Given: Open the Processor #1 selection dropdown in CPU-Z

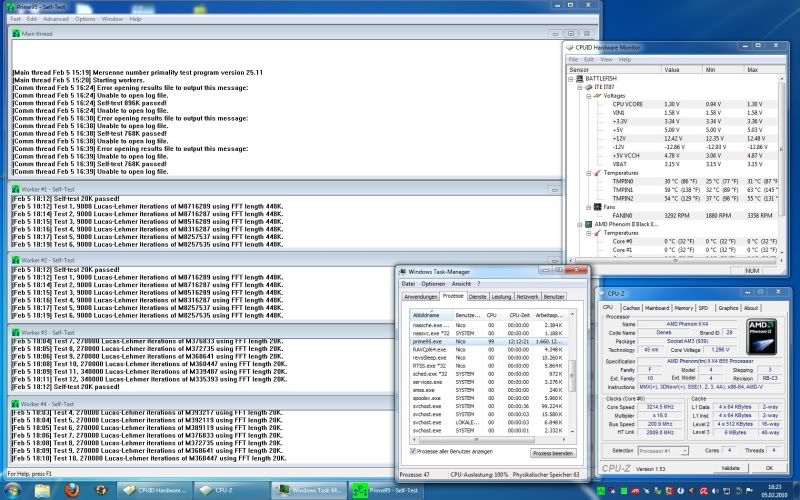Looking at the screenshot, I should 663,451.
